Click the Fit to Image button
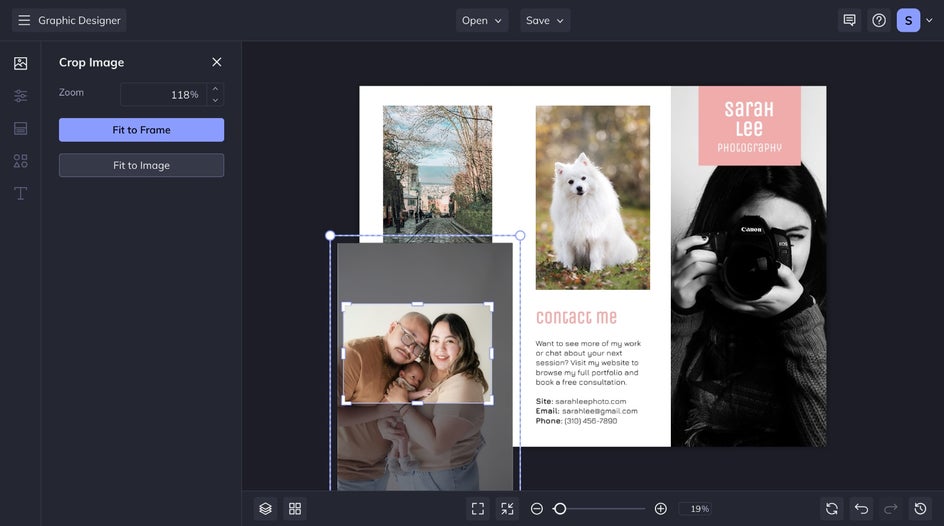Image resolution: width=944 pixels, height=526 pixels. coord(141,166)
